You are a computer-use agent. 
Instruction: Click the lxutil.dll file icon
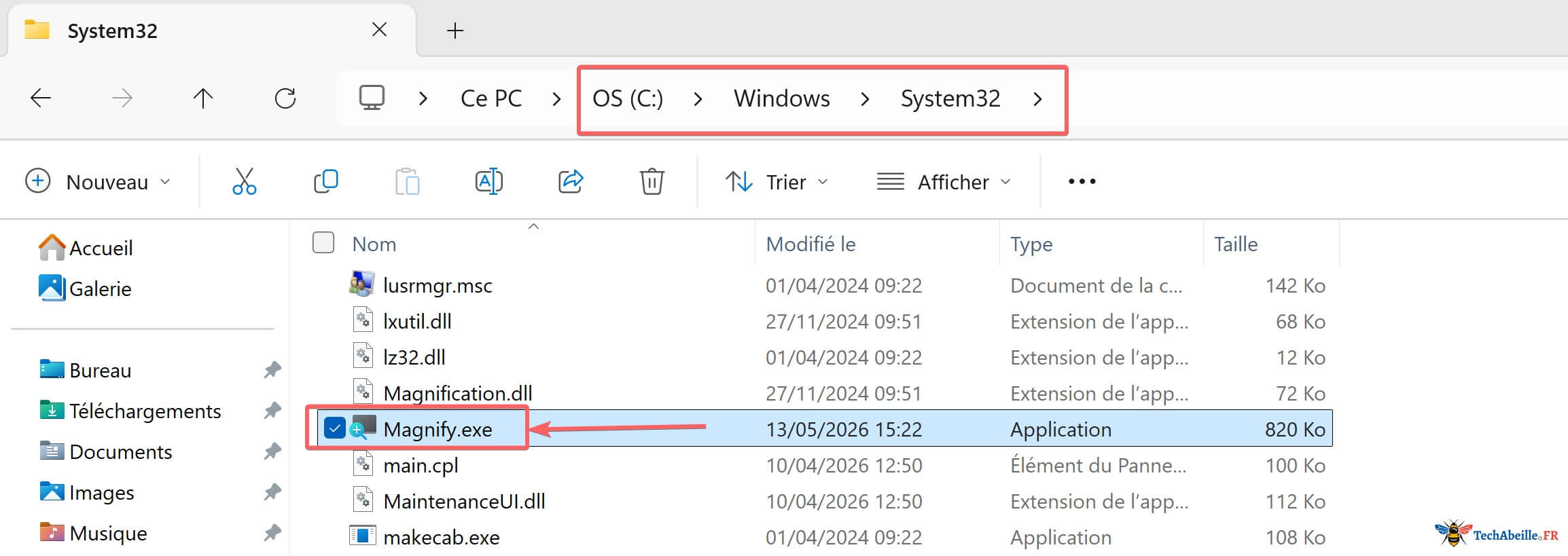pyautogui.click(x=363, y=320)
